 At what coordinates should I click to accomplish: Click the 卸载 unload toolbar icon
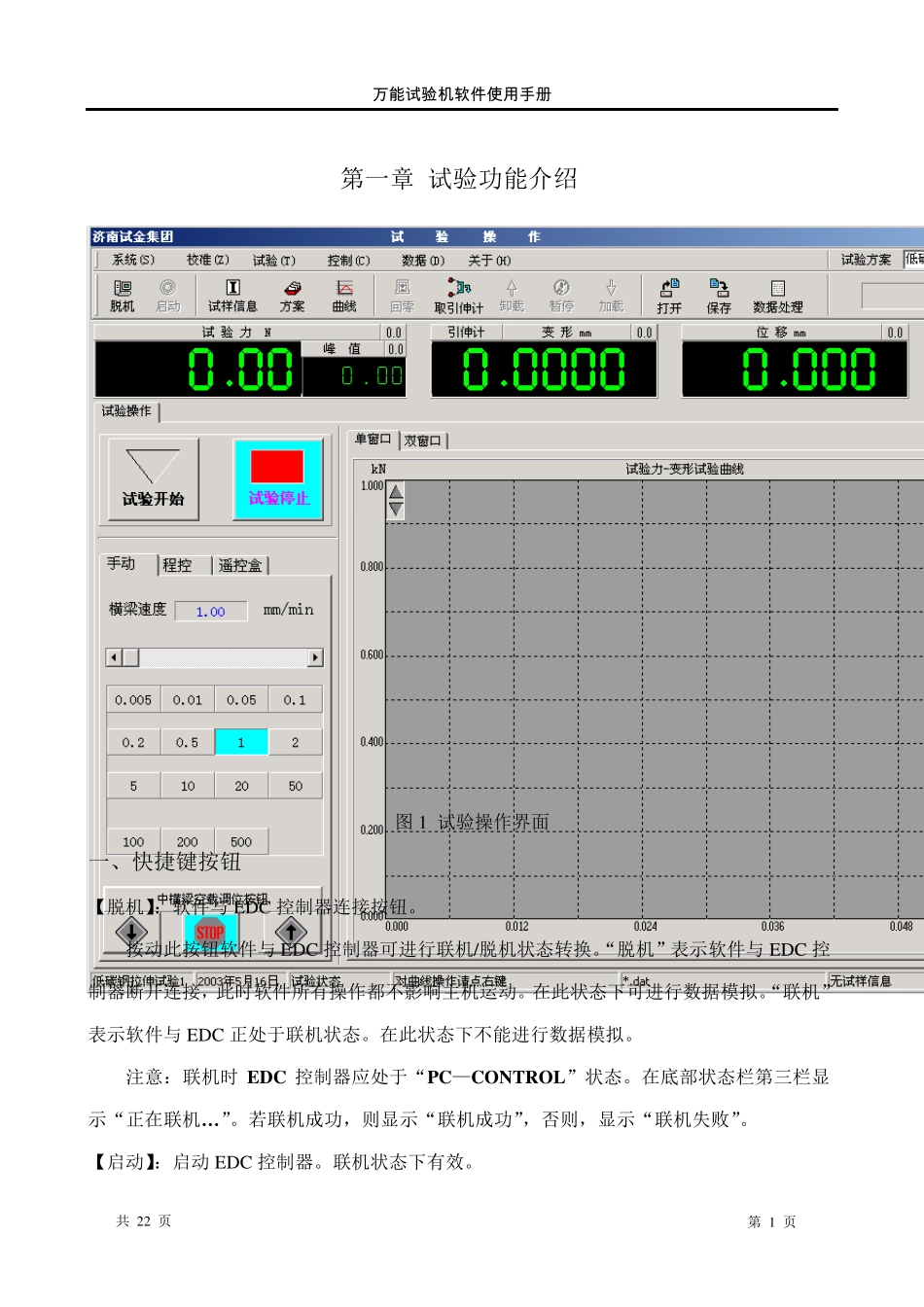tap(512, 296)
